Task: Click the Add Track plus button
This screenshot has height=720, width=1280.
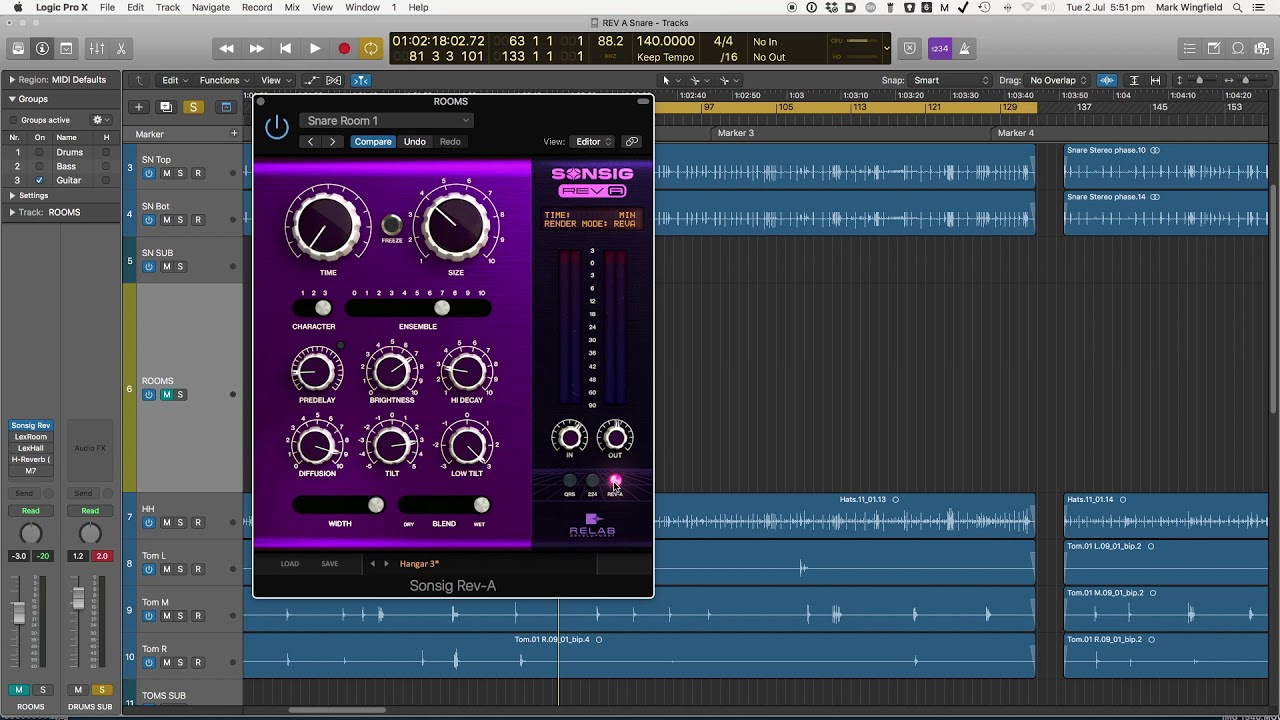Action: pyautogui.click(x=139, y=107)
